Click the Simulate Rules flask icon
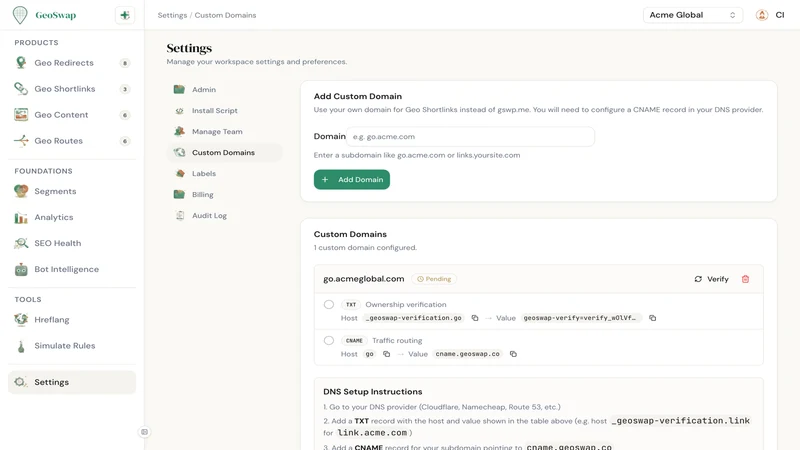Image resolution: width=800 pixels, height=450 pixels. (x=21, y=346)
